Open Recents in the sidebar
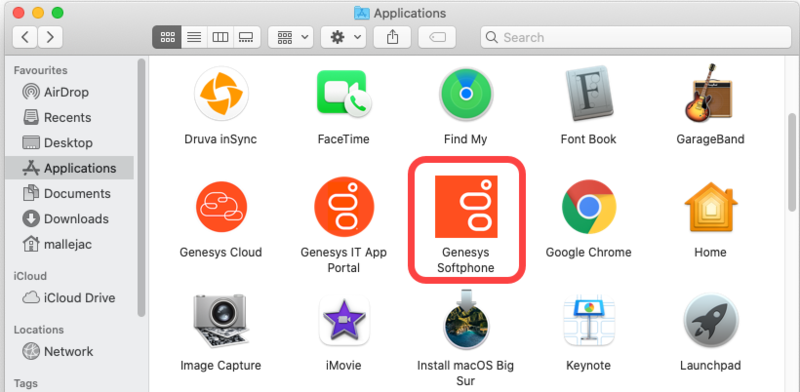The width and height of the screenshot is (800, 392). 69,117
